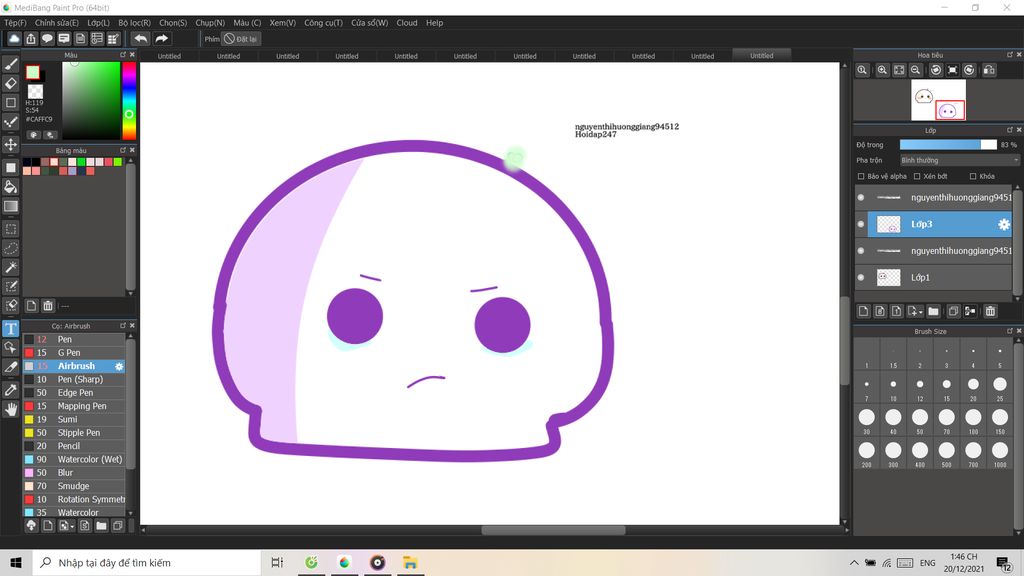Select the Eraser tool
1024x576 pixels.
(10, 84)
